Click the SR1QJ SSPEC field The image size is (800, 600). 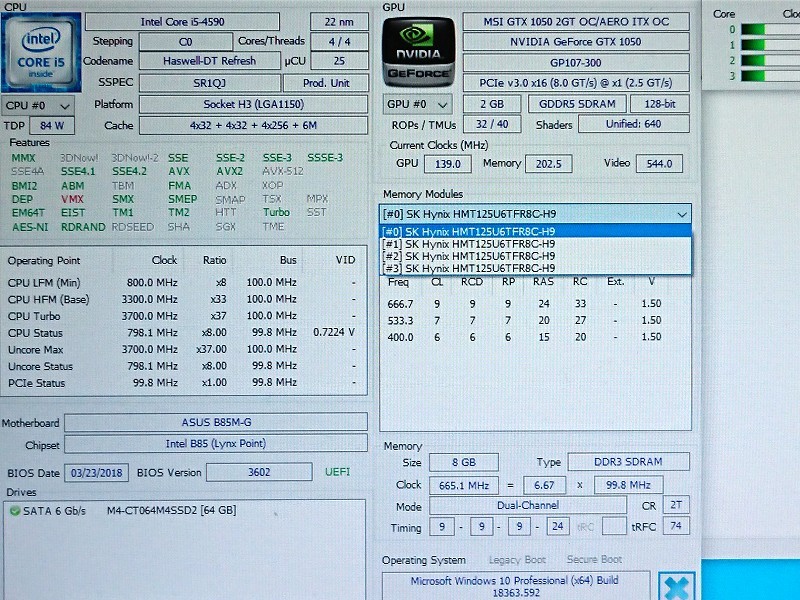pos(210,83)
